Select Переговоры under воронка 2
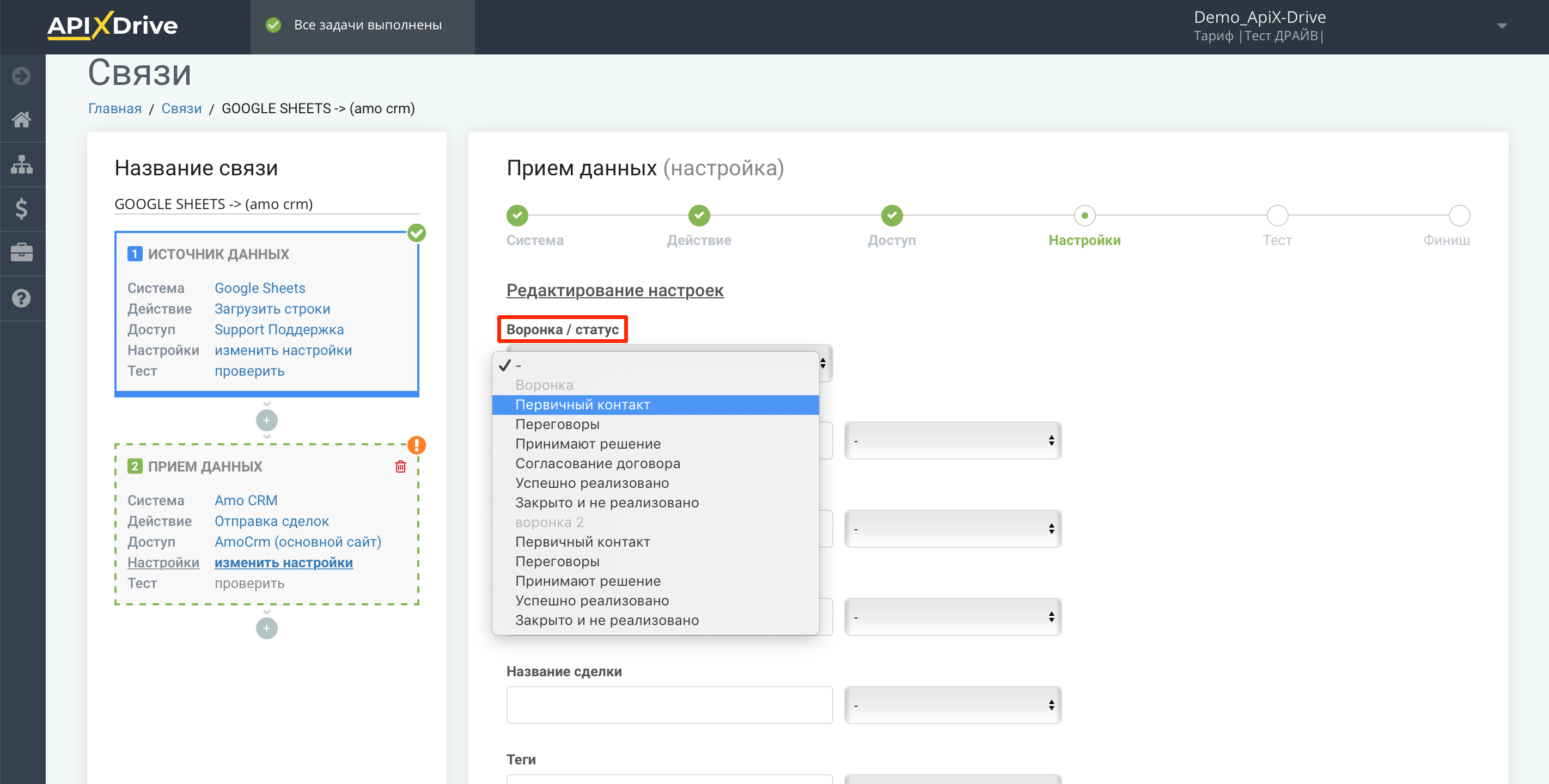Screen dimensions: 1549x784 [655, 561]
